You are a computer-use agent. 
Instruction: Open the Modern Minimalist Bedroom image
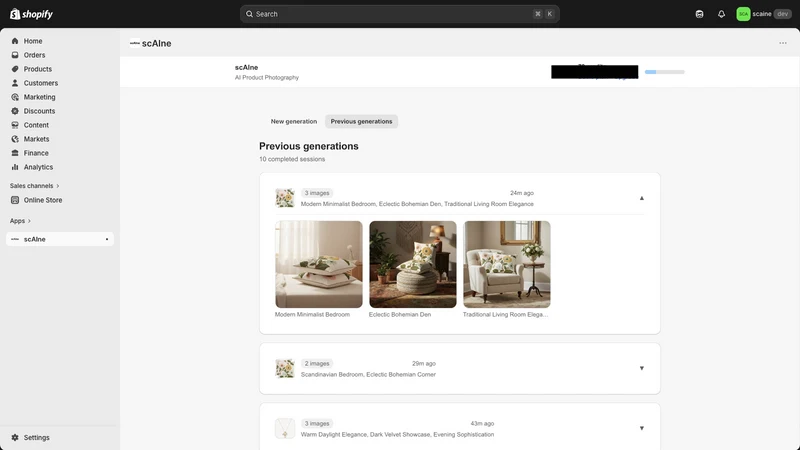(319, 264)
